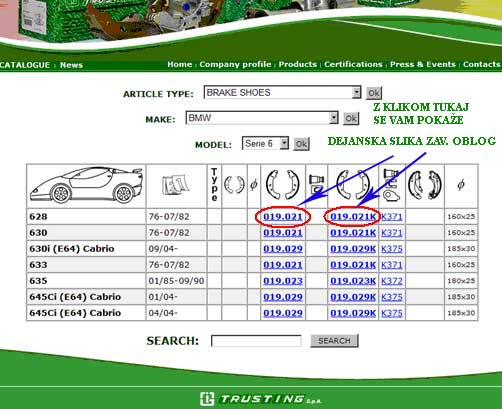Open 019.029 in the 630i (E64) Cabrio row
Screen dimensions: 502x409
coord(283,249)
